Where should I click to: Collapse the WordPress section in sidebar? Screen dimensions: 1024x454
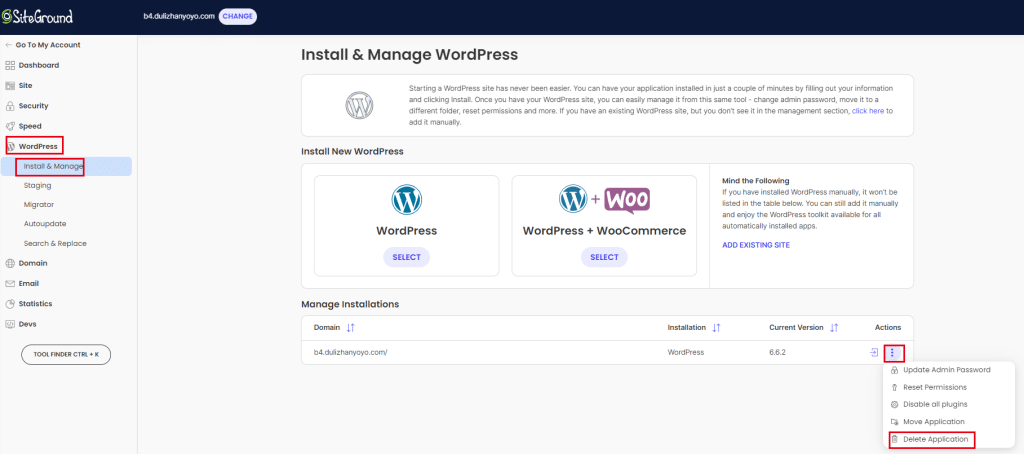click(38, 146)
